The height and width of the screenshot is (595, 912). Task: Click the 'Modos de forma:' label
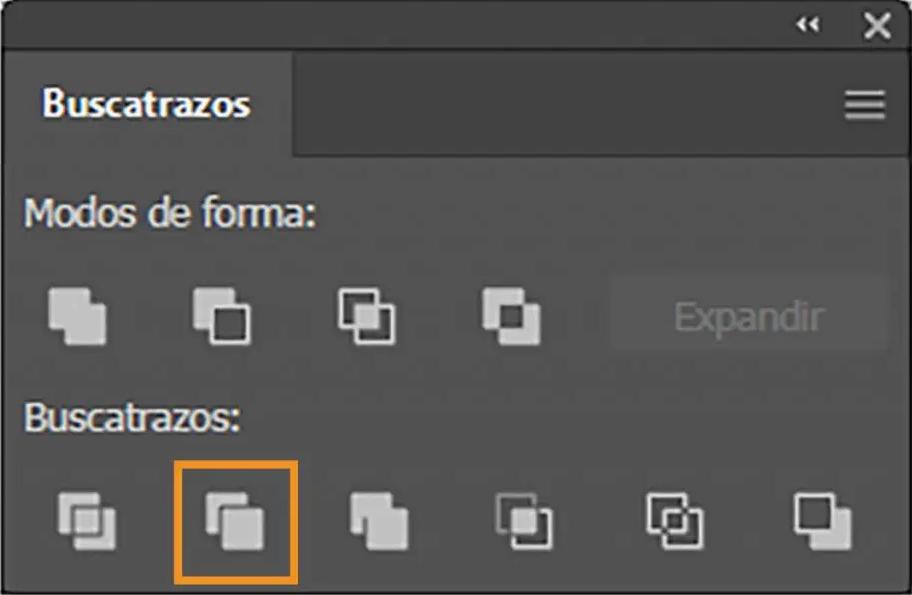click(170, 213)
